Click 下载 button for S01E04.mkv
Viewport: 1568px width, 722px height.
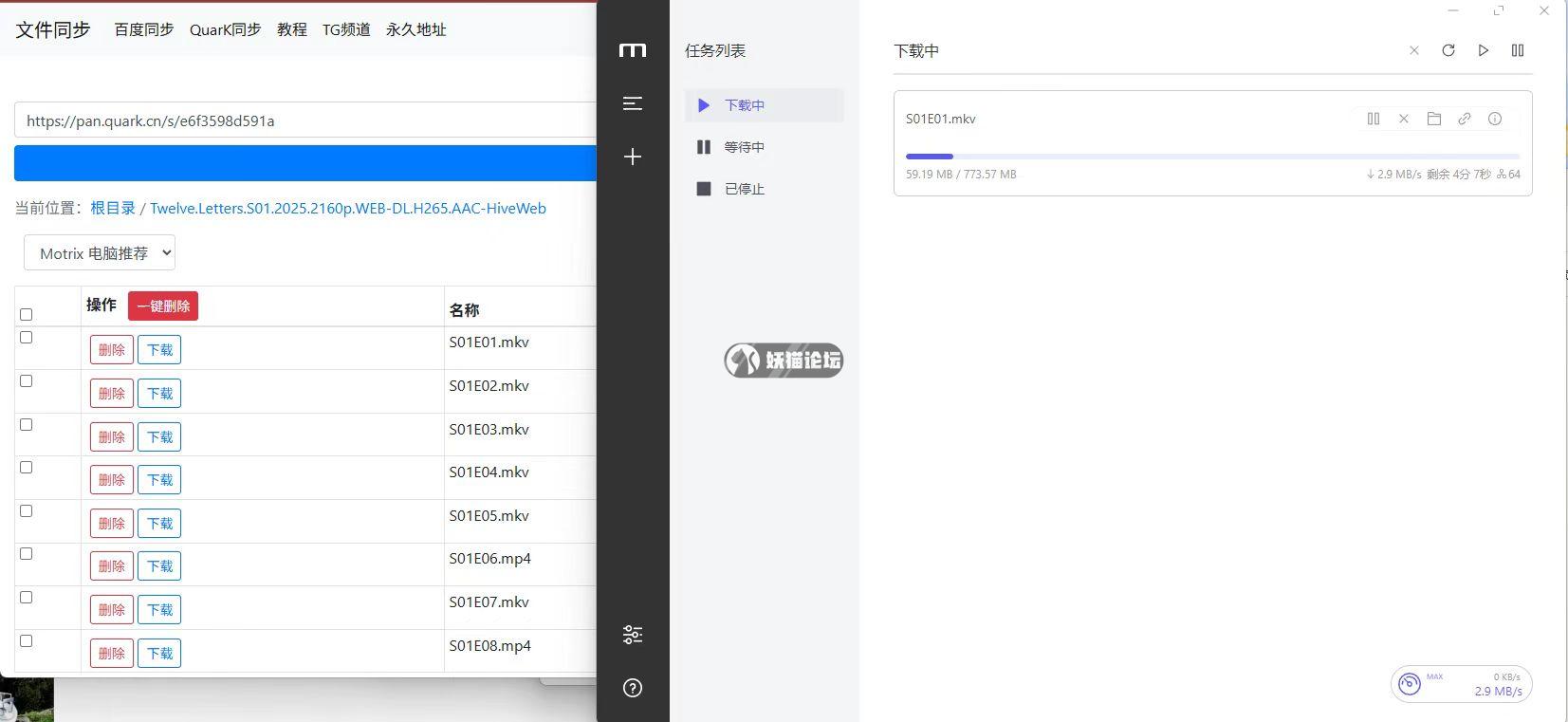click(159, 479)
